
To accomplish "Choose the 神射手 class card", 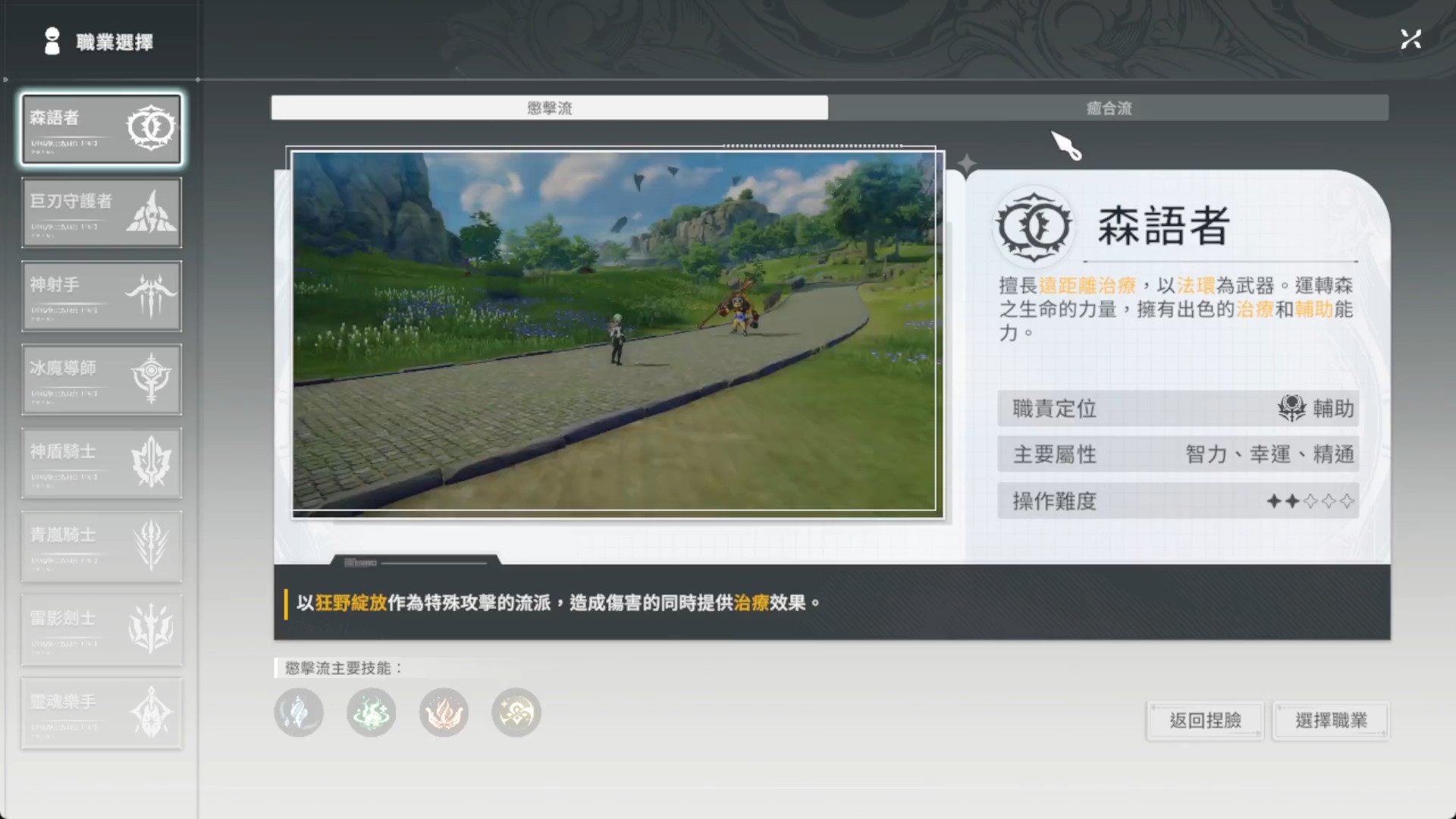I will [x=101, y=296].
